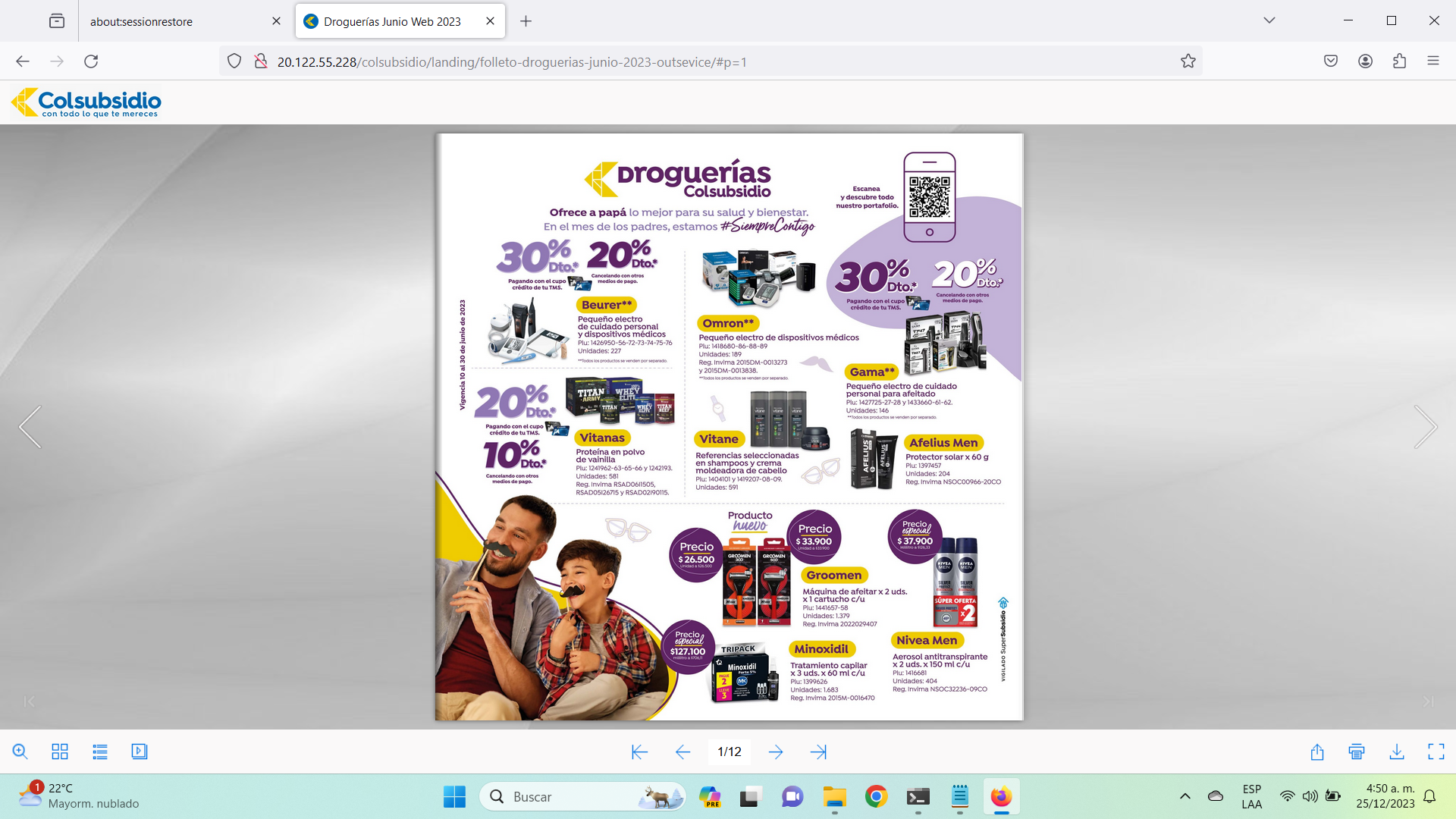This screenshot has width=1456, height=819.
Task: Jump to last page in toolbar
Action: click(x=818, y=752)
